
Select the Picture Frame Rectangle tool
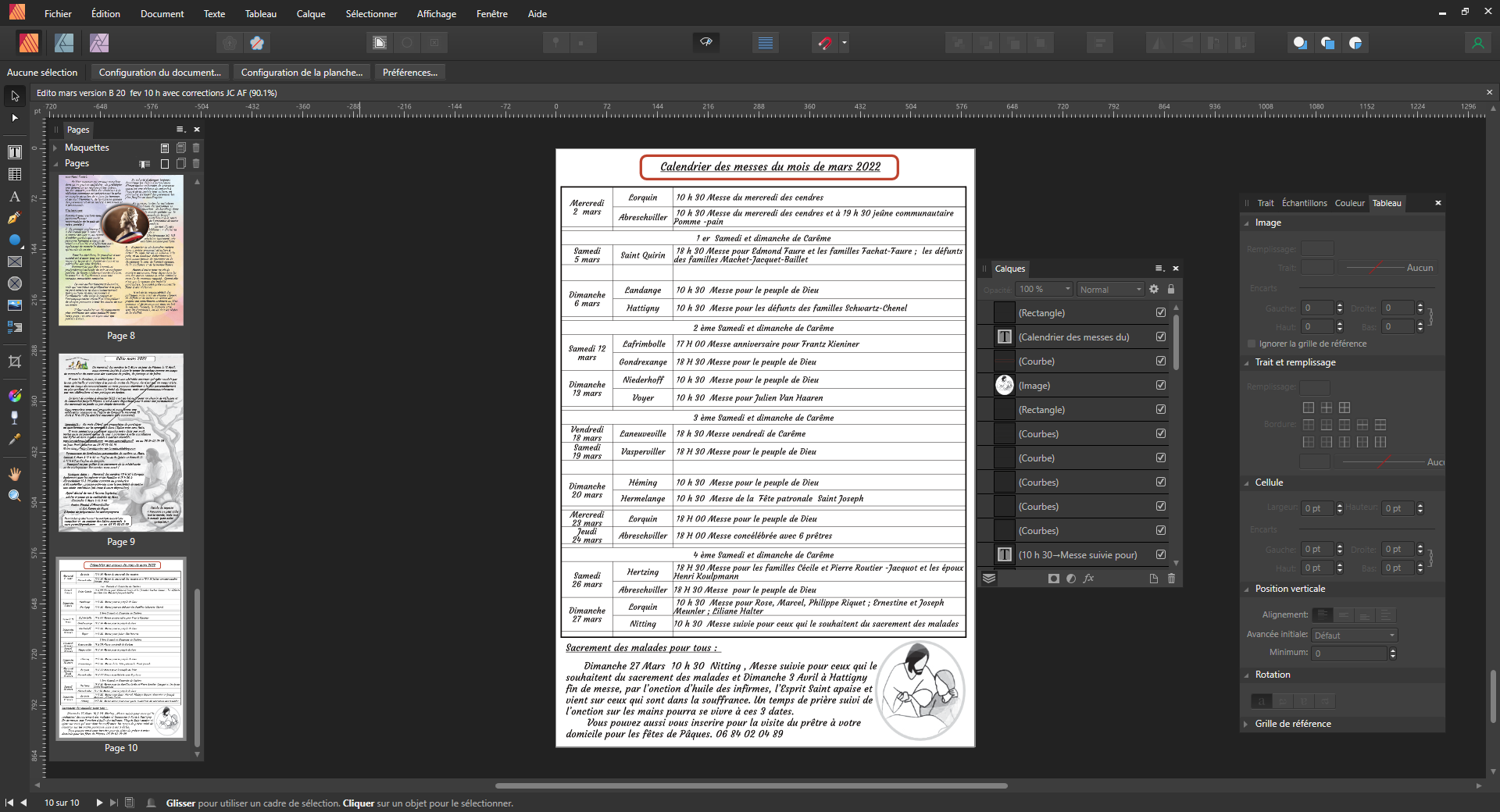click(x=14, y=262)
